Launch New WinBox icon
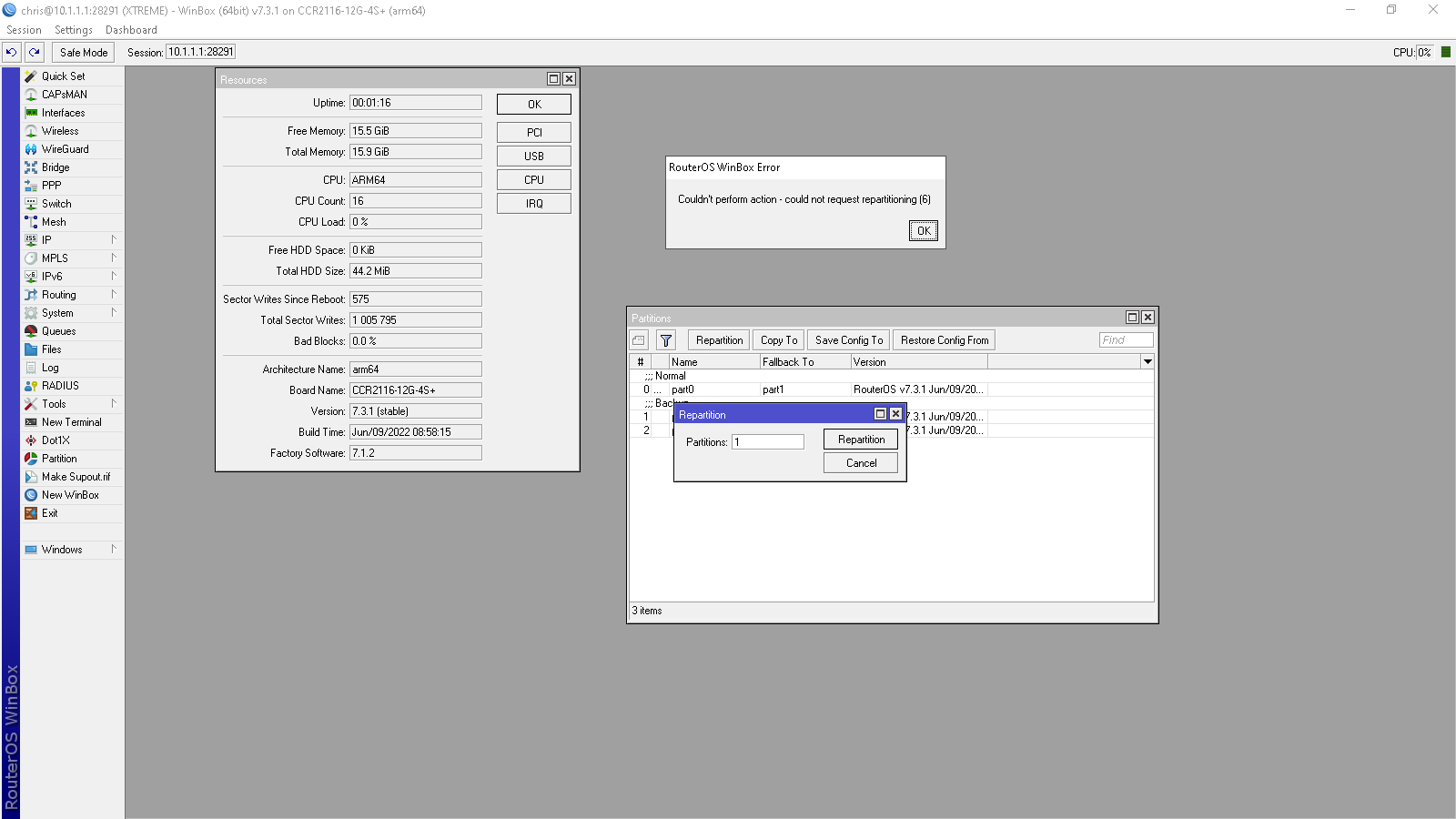The image size is (1456, 819). click(x=31, y=495)
